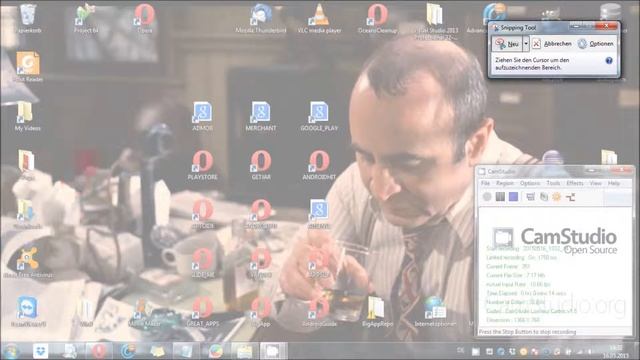Select the avast Free Antivirus icon
The image size is (640, 360).
[x=28, y=262]
